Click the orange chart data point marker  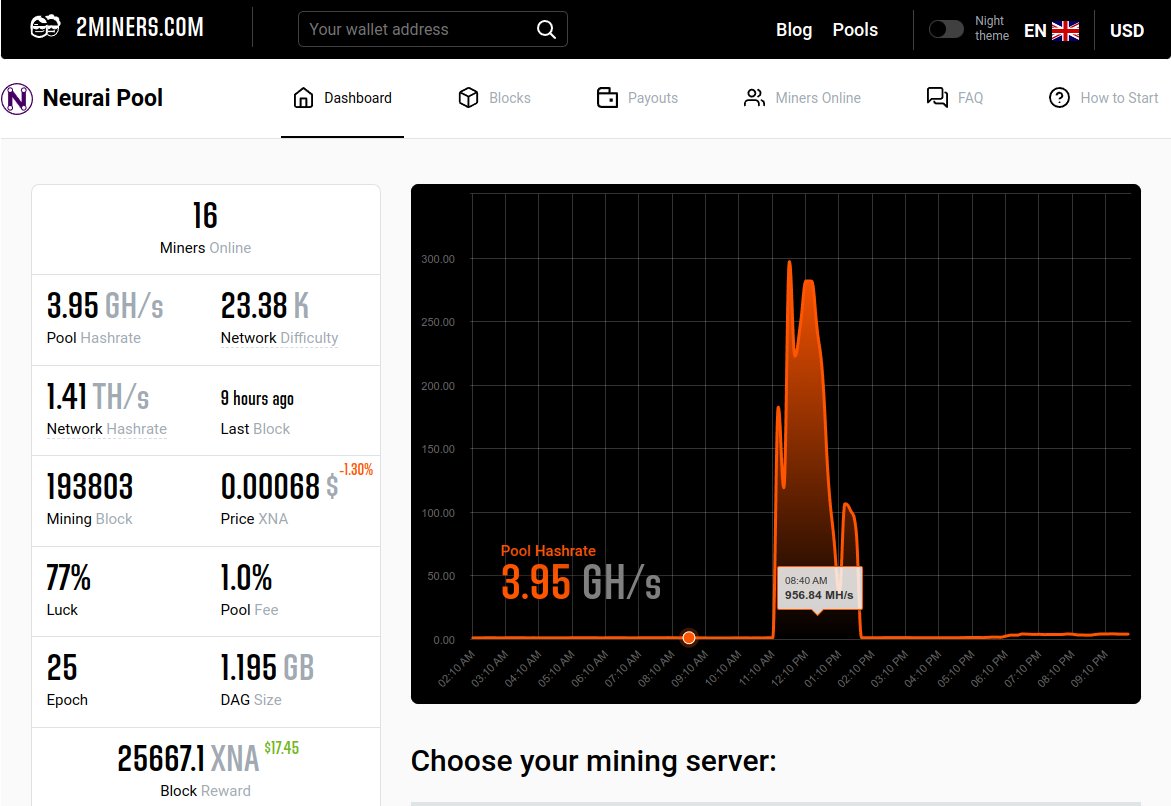689,637
